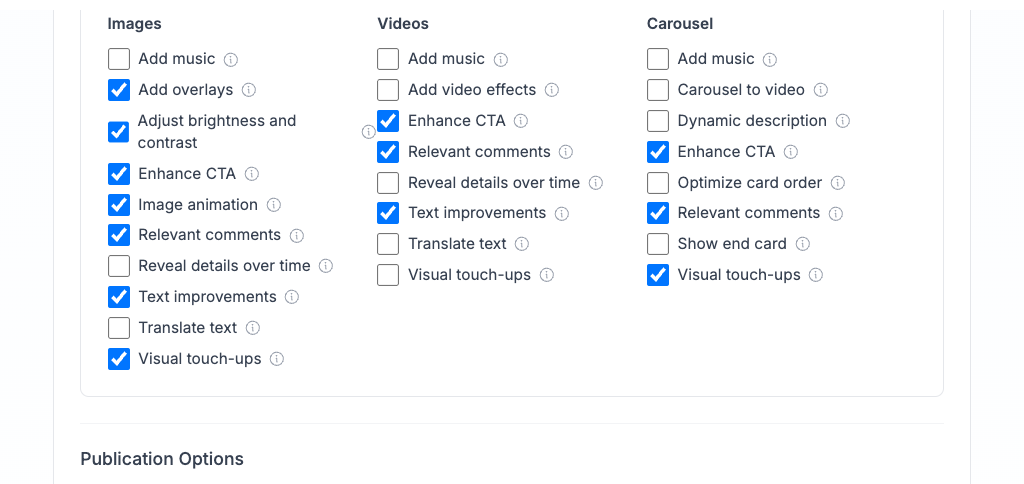Click info icon next to Optimize card order
This screenshot has height=484, width=1024.
coord(838,183)
